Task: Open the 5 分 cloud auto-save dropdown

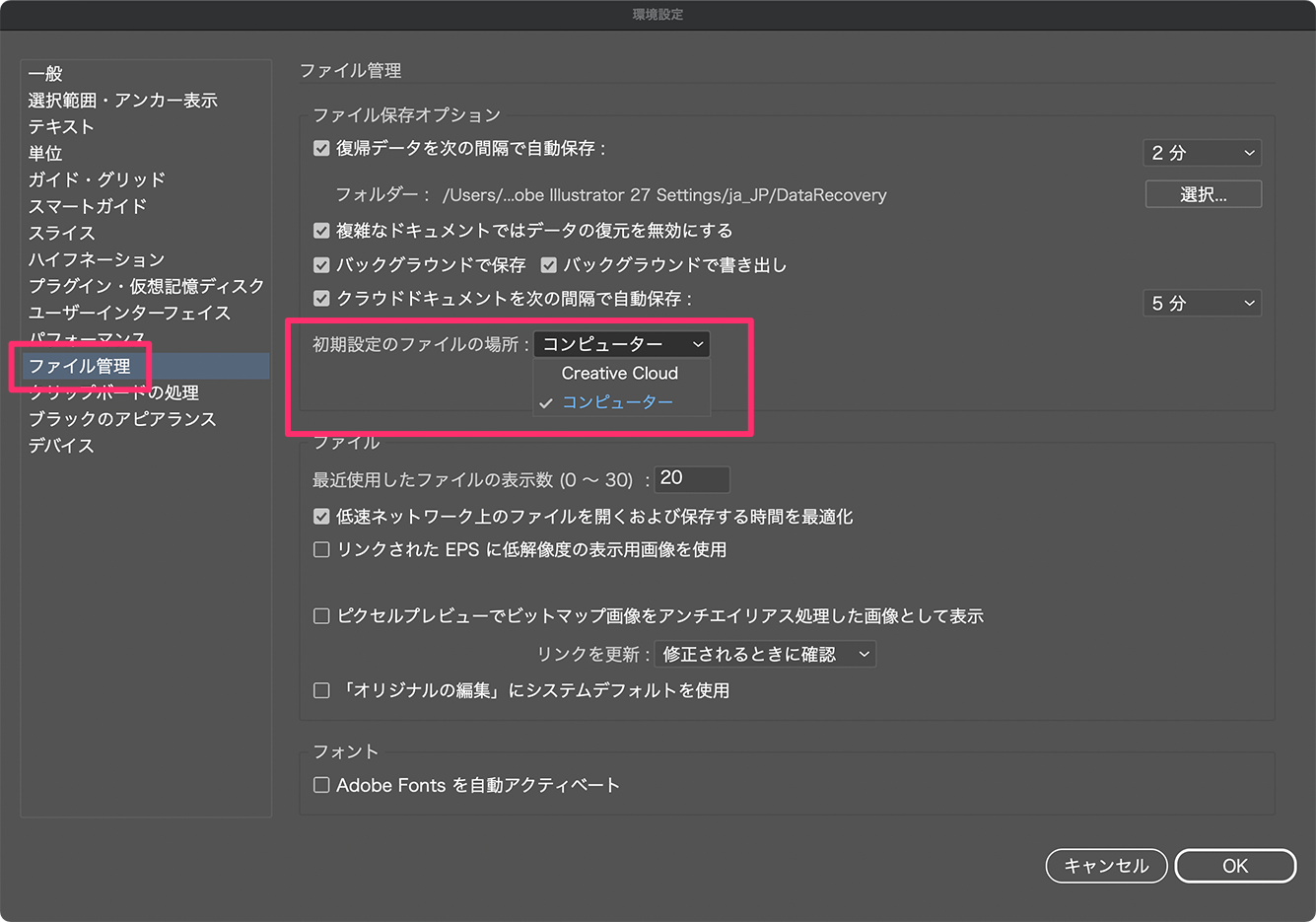Action: (1202, 303)
